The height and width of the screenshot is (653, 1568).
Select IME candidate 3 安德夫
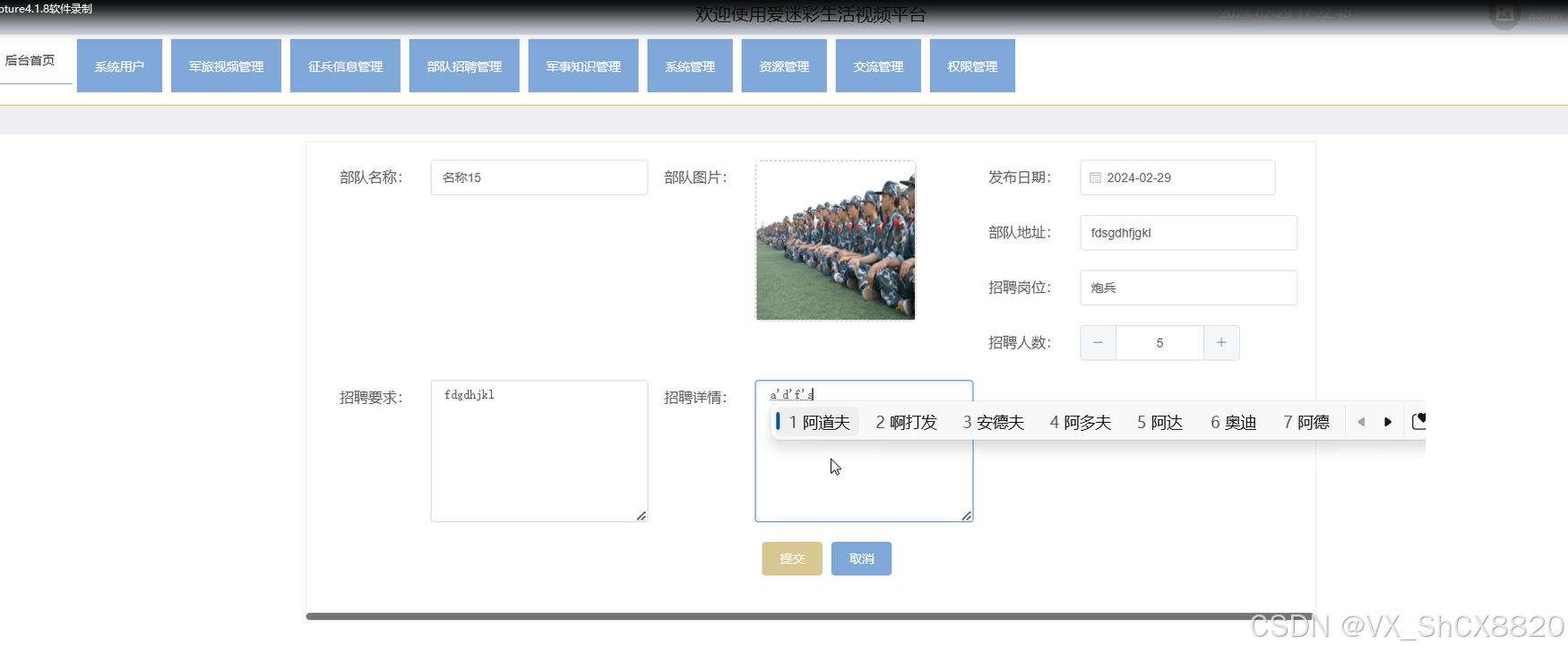(993, 422)
